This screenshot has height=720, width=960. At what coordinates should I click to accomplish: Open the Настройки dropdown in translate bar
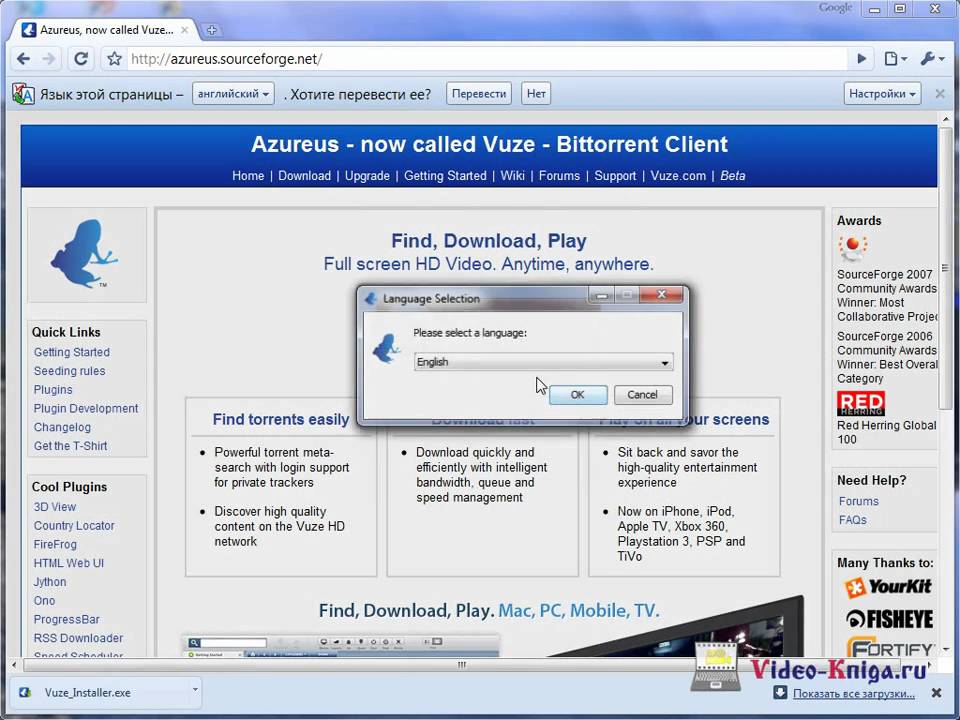click(882, 94)
